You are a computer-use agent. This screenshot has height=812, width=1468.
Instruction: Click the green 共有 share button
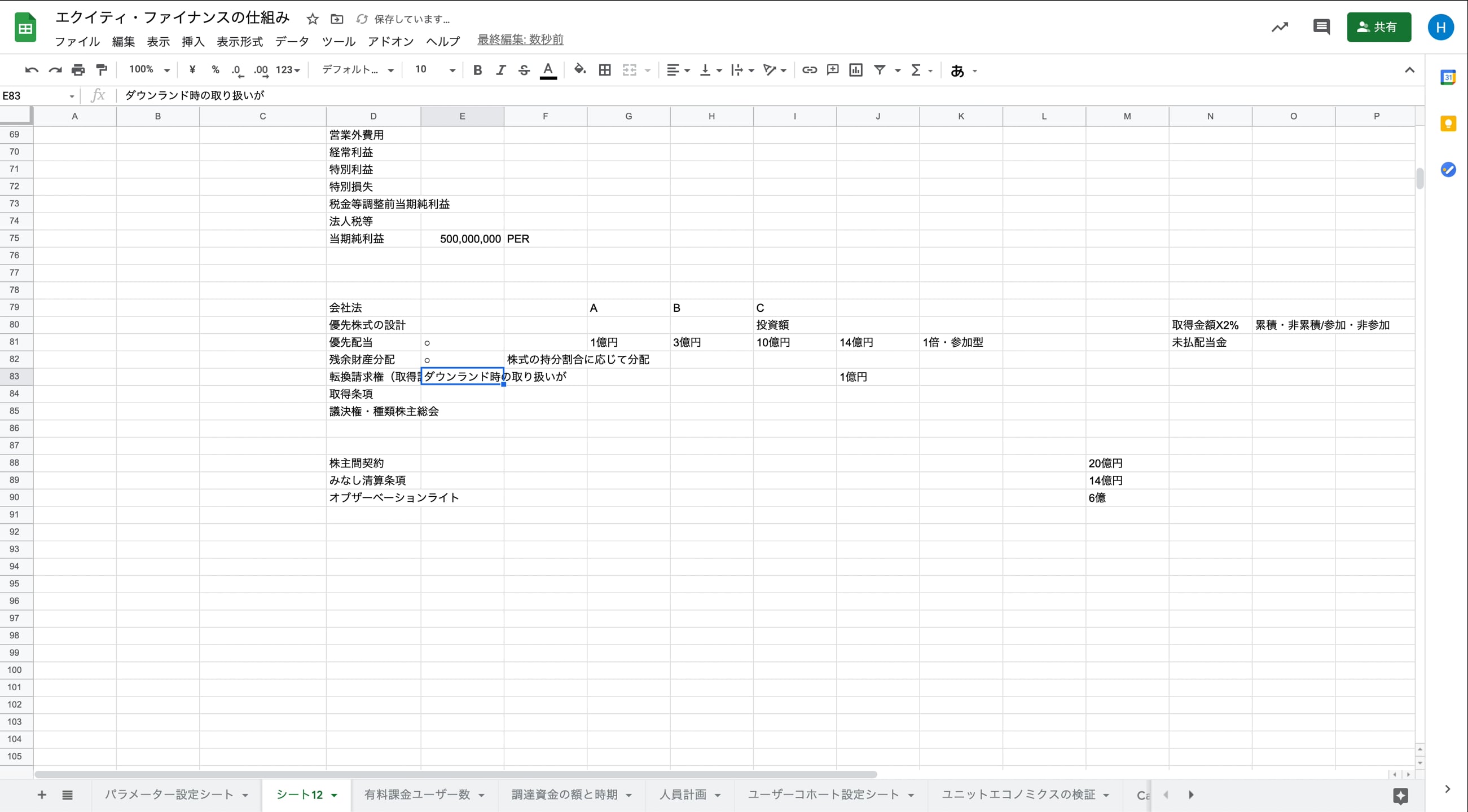click(1378, 27)
